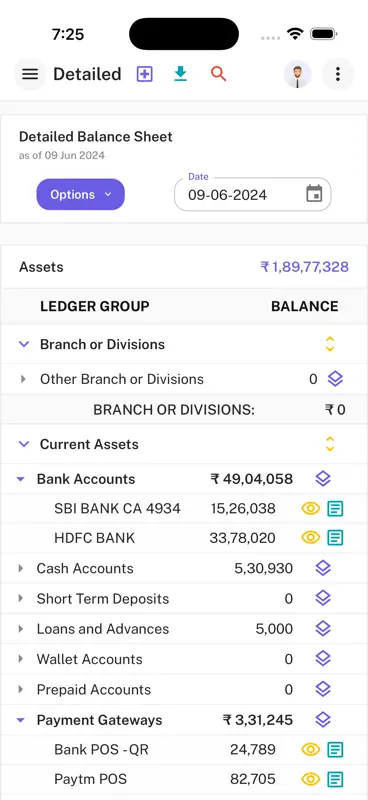Open the three-dot overflow menu
The image size is (368, 800).
(x=337, y=74)
